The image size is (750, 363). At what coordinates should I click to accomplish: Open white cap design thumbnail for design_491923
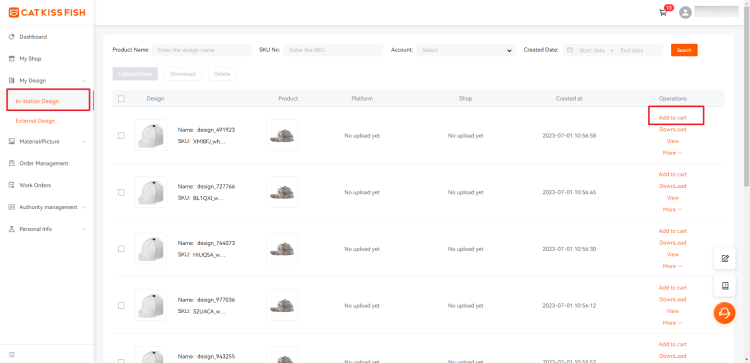(x=151, y=135)
